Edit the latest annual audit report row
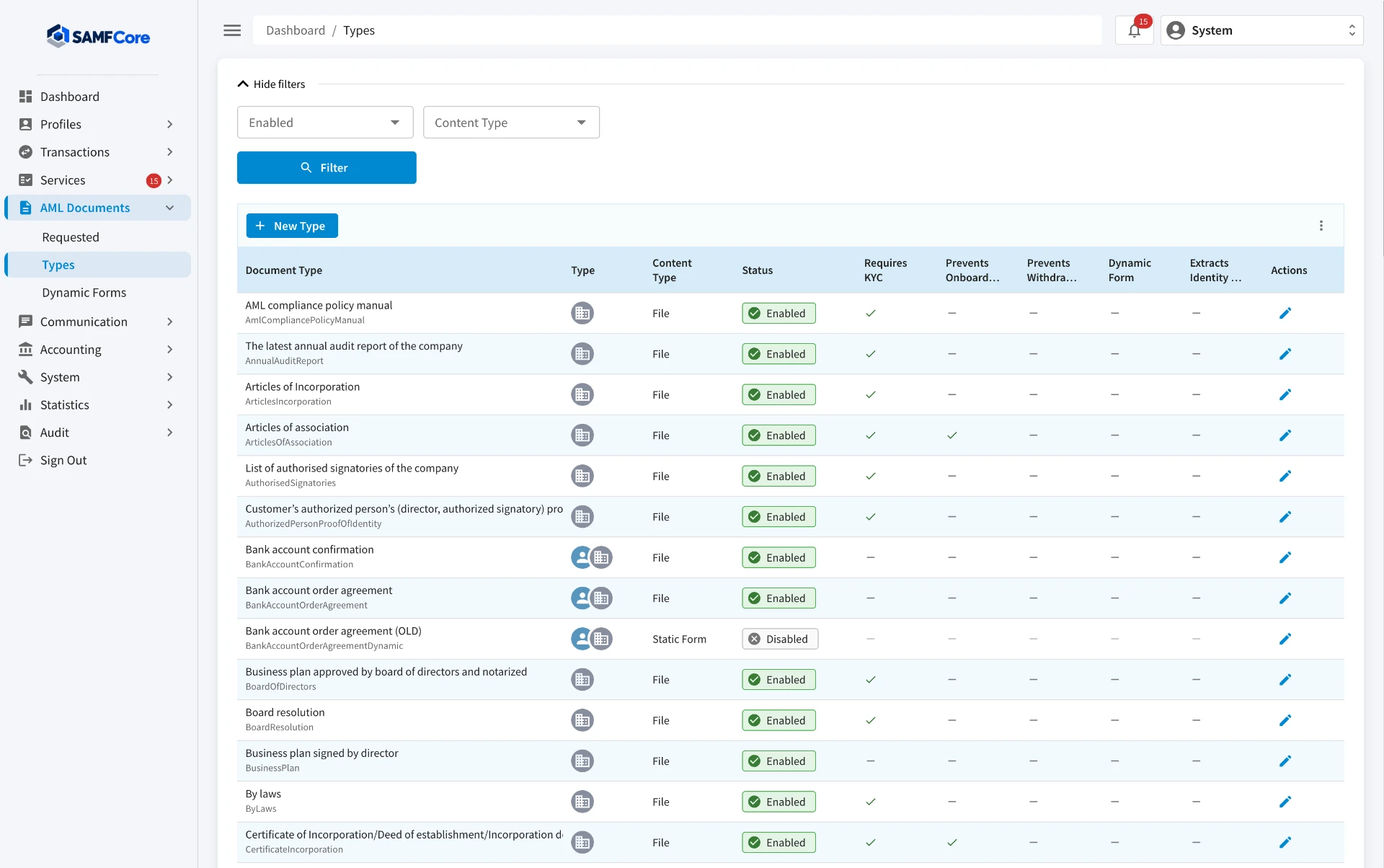Screen dimensions: 1384x868 [1285, 354]
